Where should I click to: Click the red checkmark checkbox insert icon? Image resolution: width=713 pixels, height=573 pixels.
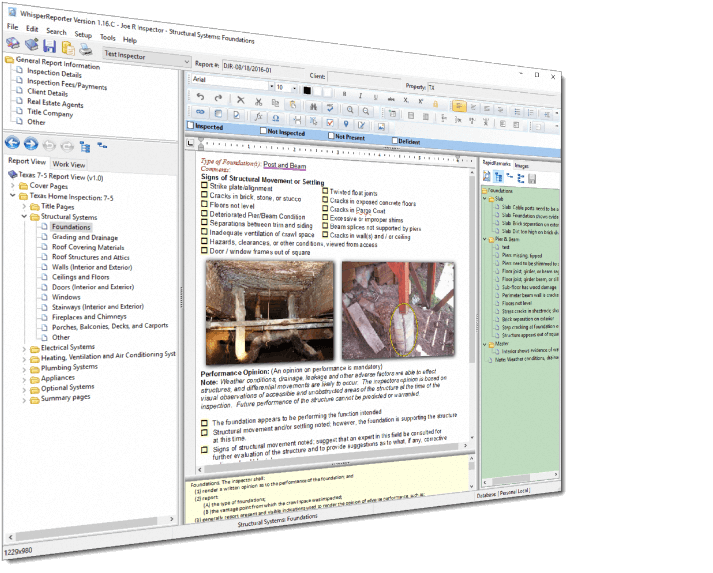(330, 122)
